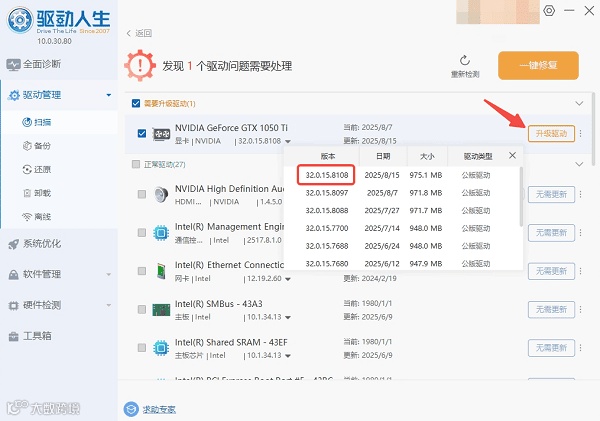Open version dropdown for SMBus 10.1.34.13
This screenshot has height=421, width=600.
288,317
